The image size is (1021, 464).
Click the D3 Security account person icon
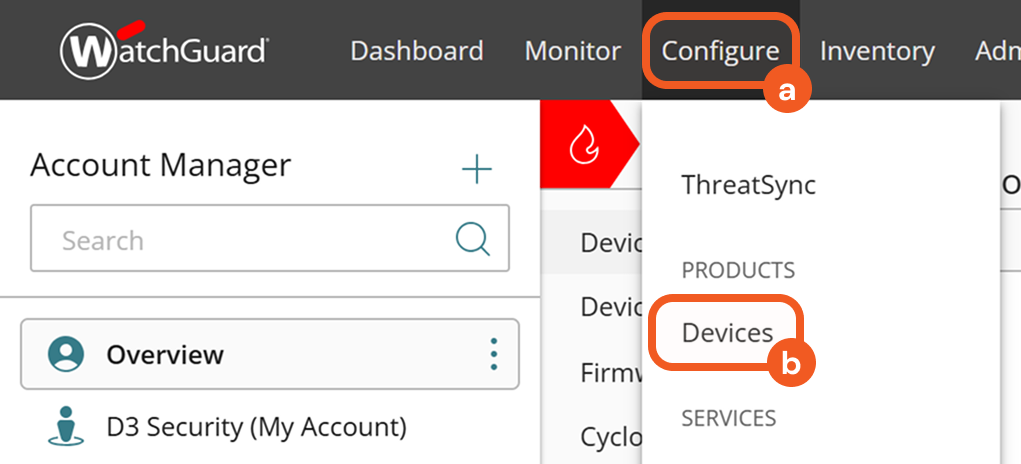(x=66, y=427)
